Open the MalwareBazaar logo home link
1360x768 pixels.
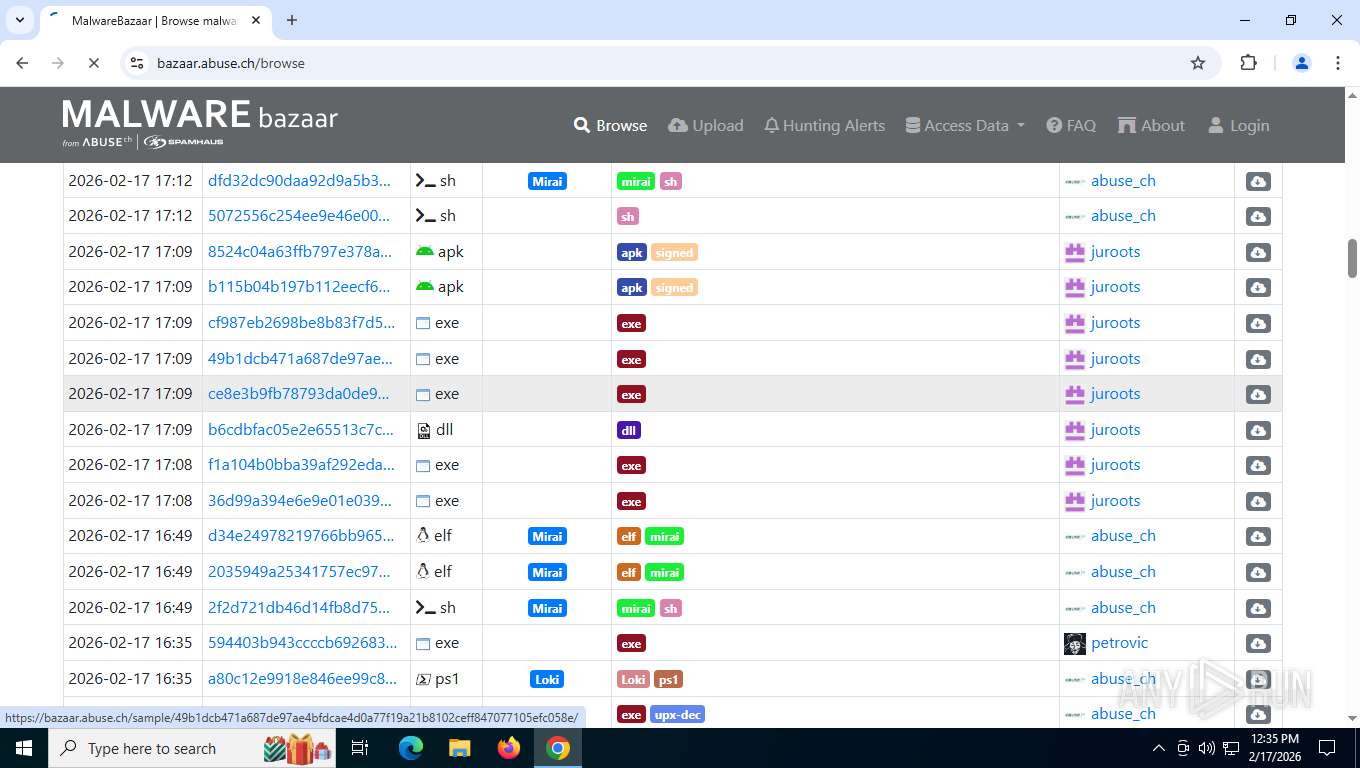(x=200, y=124)
